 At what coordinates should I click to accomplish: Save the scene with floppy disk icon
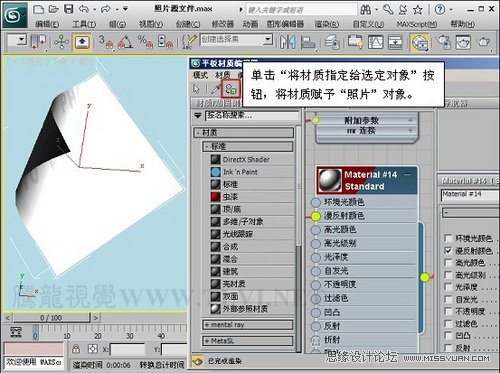pos(69,9)
